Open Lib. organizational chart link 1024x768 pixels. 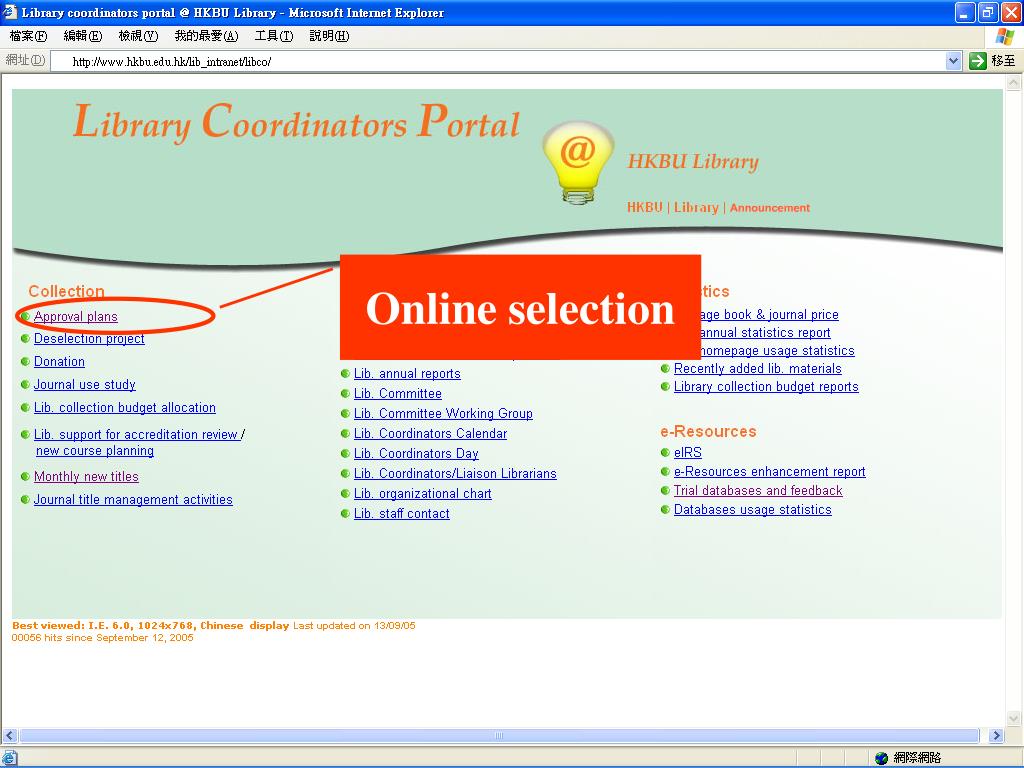pyautogui.click(x=423, y=494)
